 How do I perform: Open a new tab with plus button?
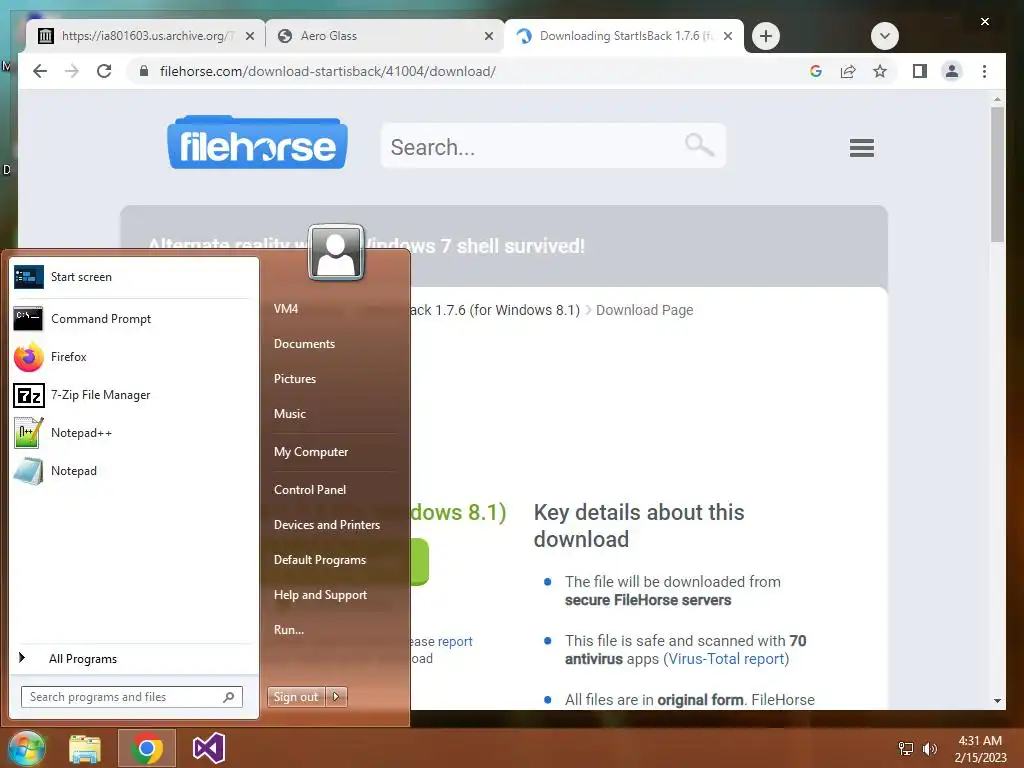tap(766, 36)
